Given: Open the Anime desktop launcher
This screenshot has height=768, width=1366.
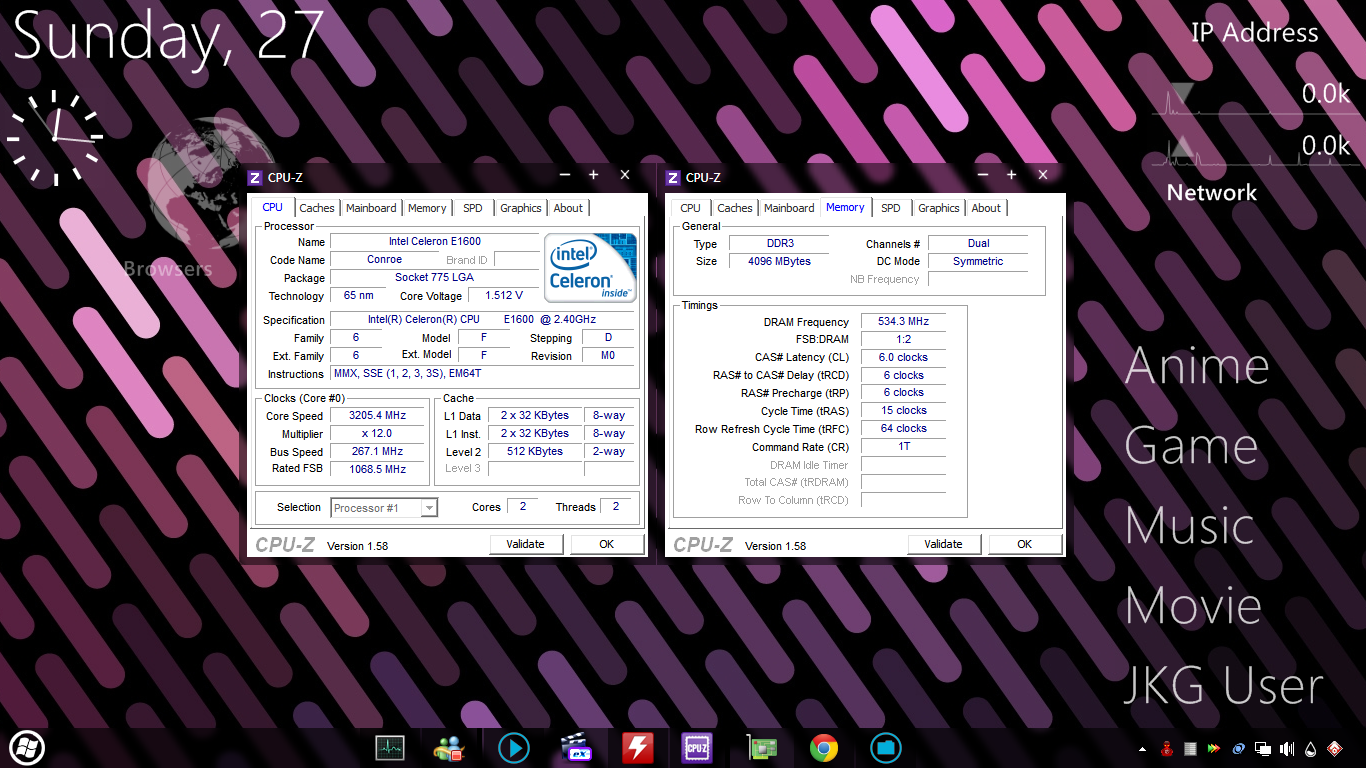Looking at the screenshot, I should 1197,366.
